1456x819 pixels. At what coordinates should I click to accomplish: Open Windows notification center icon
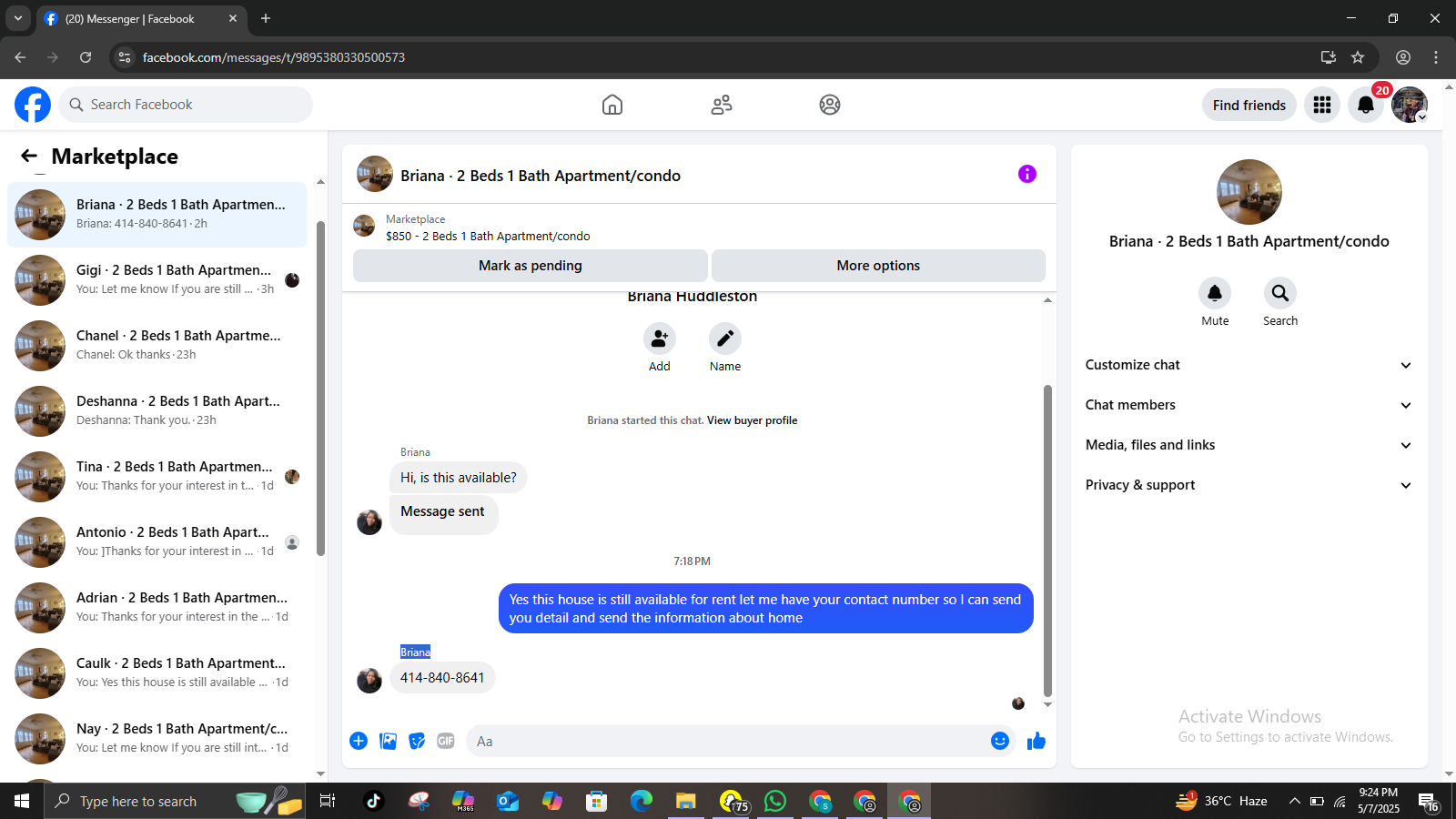[x=1429, y=801]
